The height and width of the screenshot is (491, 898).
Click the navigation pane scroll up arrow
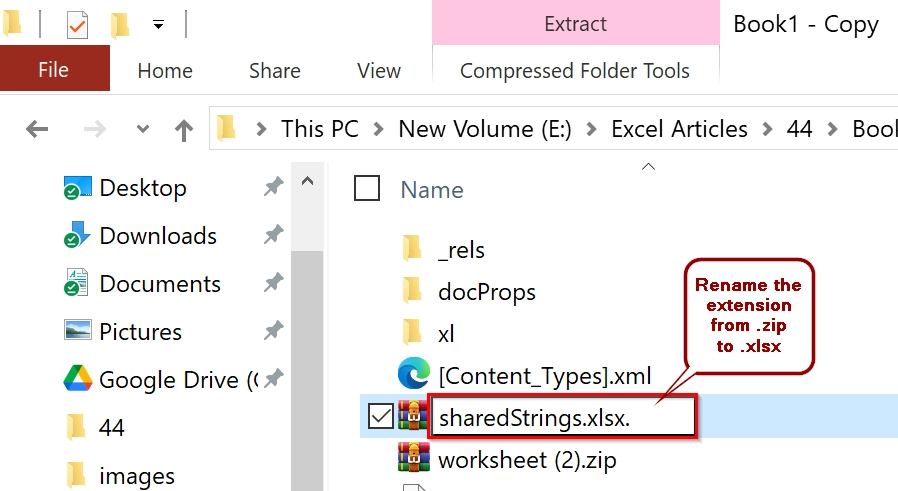(x=308, y=182)
